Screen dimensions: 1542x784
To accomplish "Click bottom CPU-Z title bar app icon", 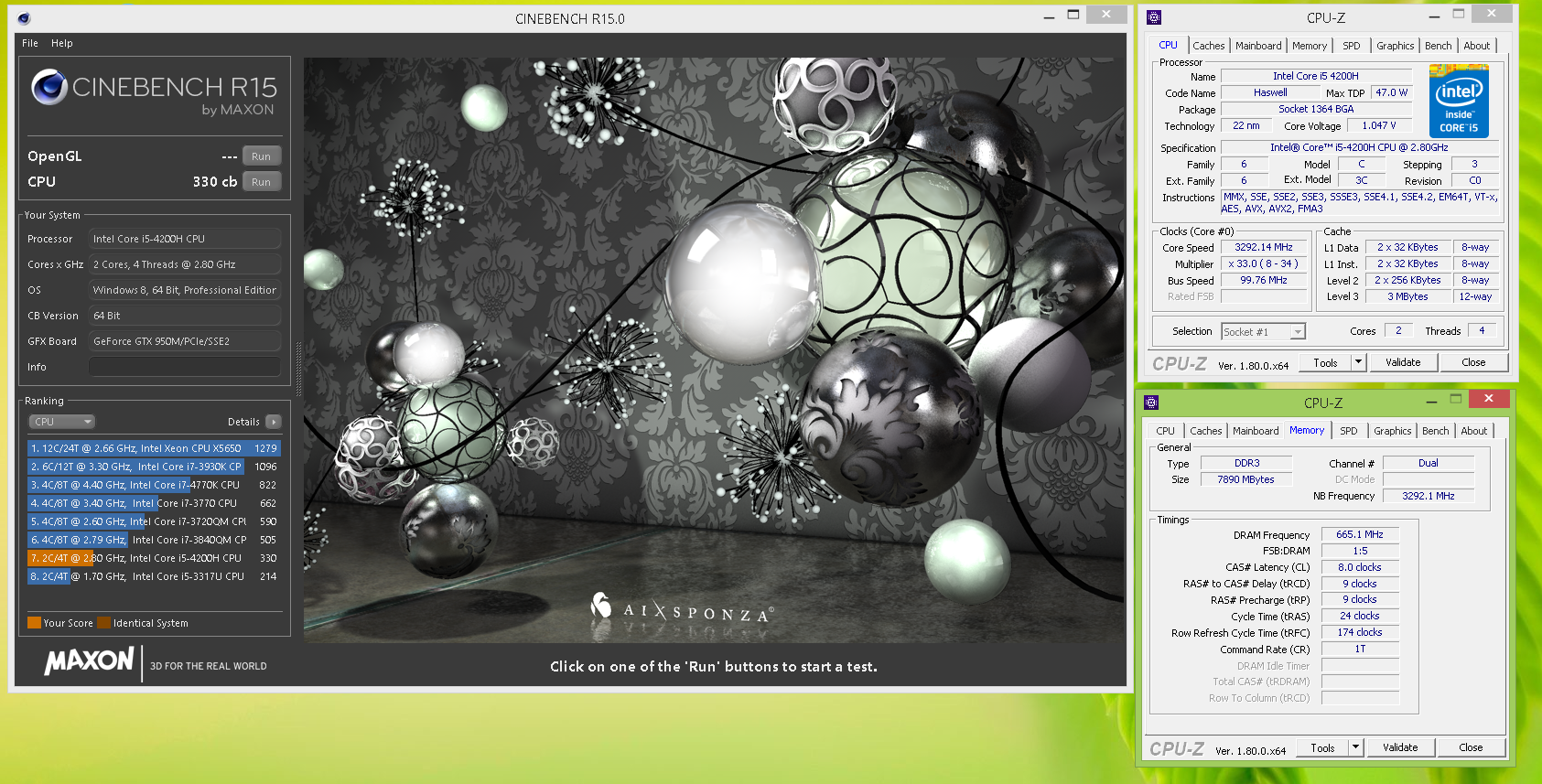I will pyautogui.click(x=1151, y=403).
